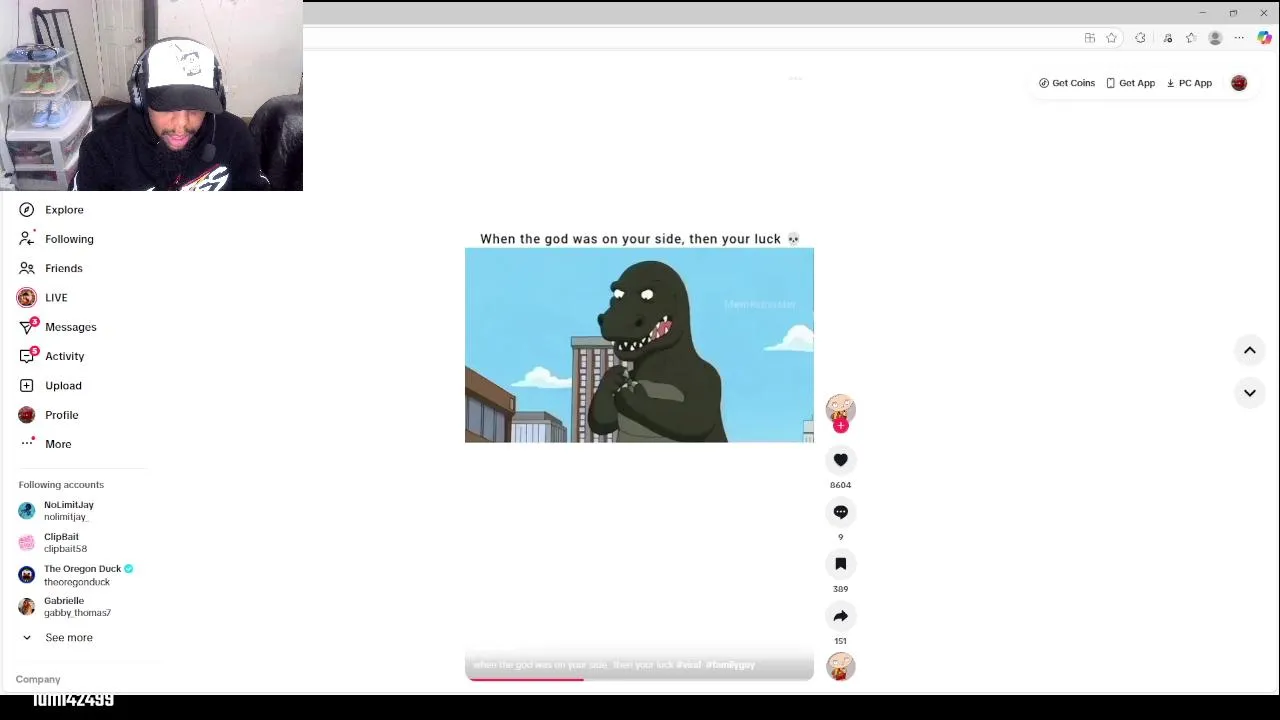Viewport: 1280px width, 720px height.
Task: Open the Copilot icon in browser
Action: [x=1265, y=38]
